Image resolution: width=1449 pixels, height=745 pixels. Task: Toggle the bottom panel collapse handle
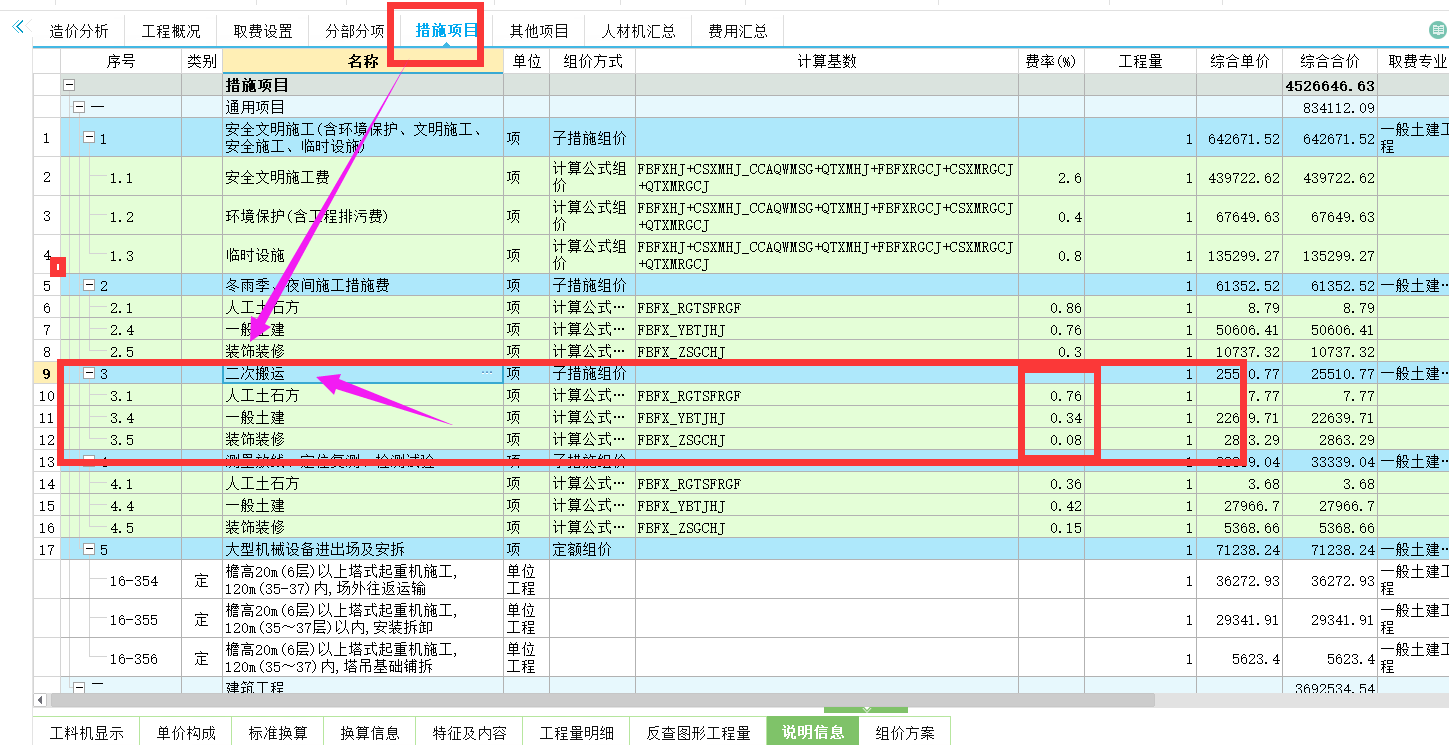[866, 709]
